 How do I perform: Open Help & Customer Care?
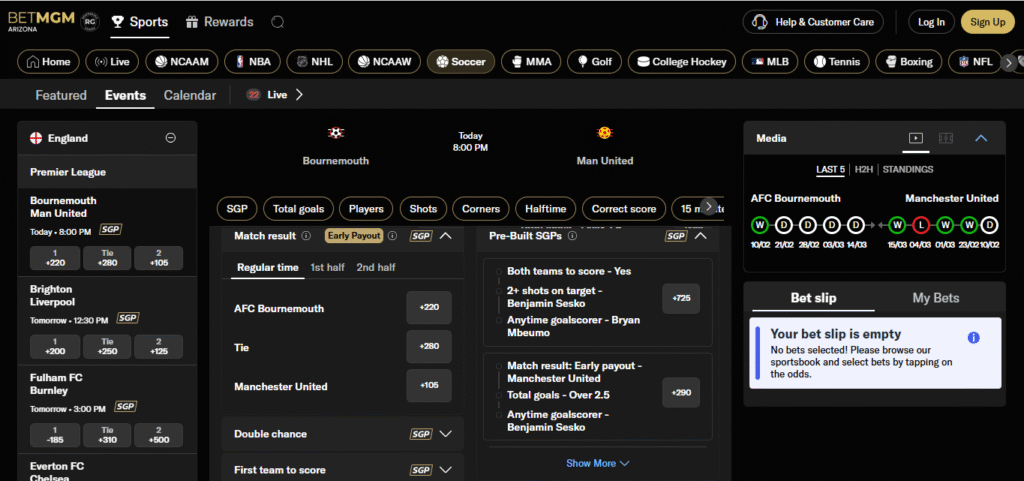[x=813, y=22]
